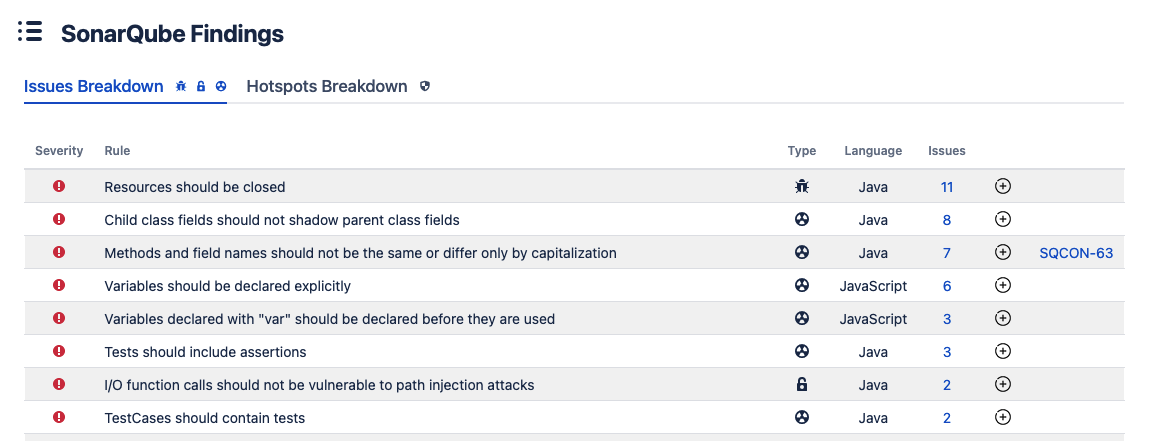Open the 11 issues link for Resources rule
The width and height of the screenshot is (1154, 441).
pyautogui.click(x=946, y=187)
